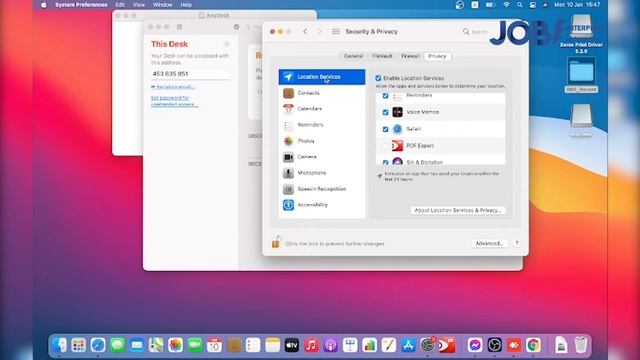Open the Apple menu

tap(43, 5)
